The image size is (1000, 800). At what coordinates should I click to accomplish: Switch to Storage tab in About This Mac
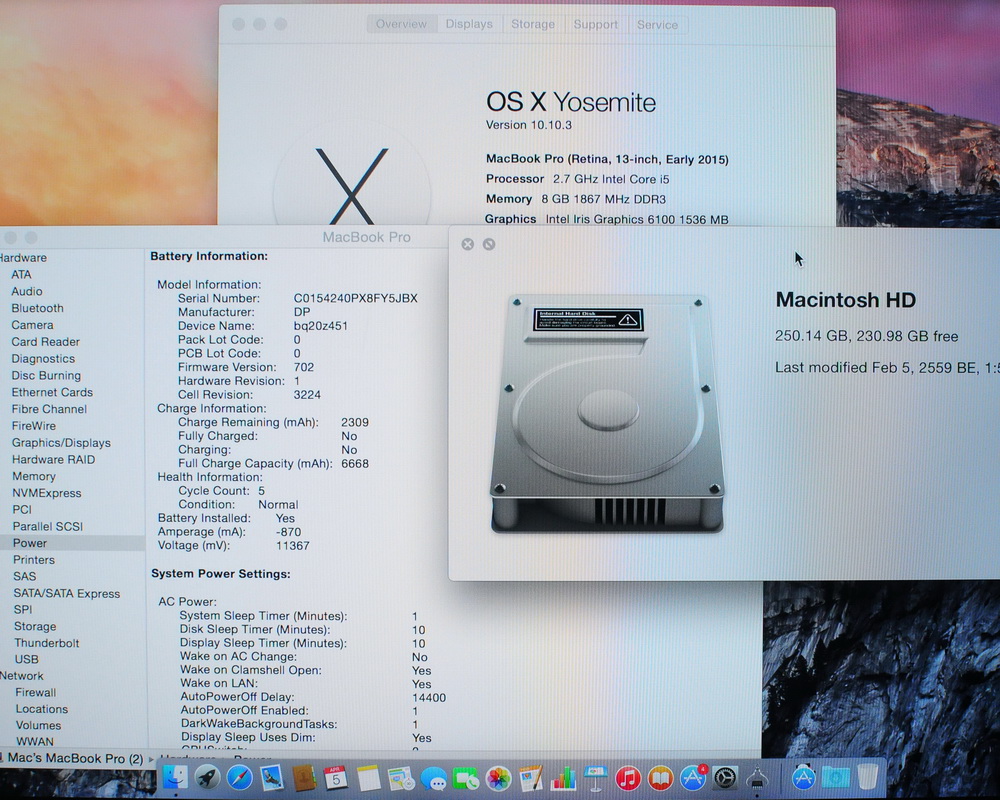pos(533,24)
